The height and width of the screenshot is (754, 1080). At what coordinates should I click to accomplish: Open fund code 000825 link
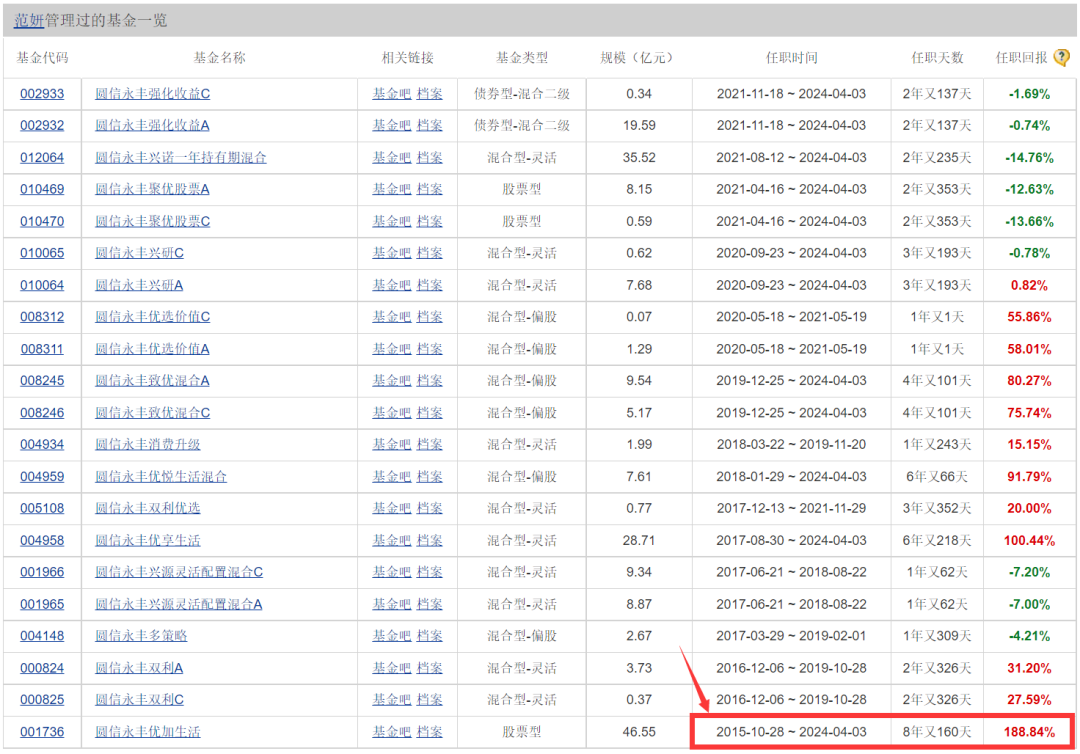(42, 700)
